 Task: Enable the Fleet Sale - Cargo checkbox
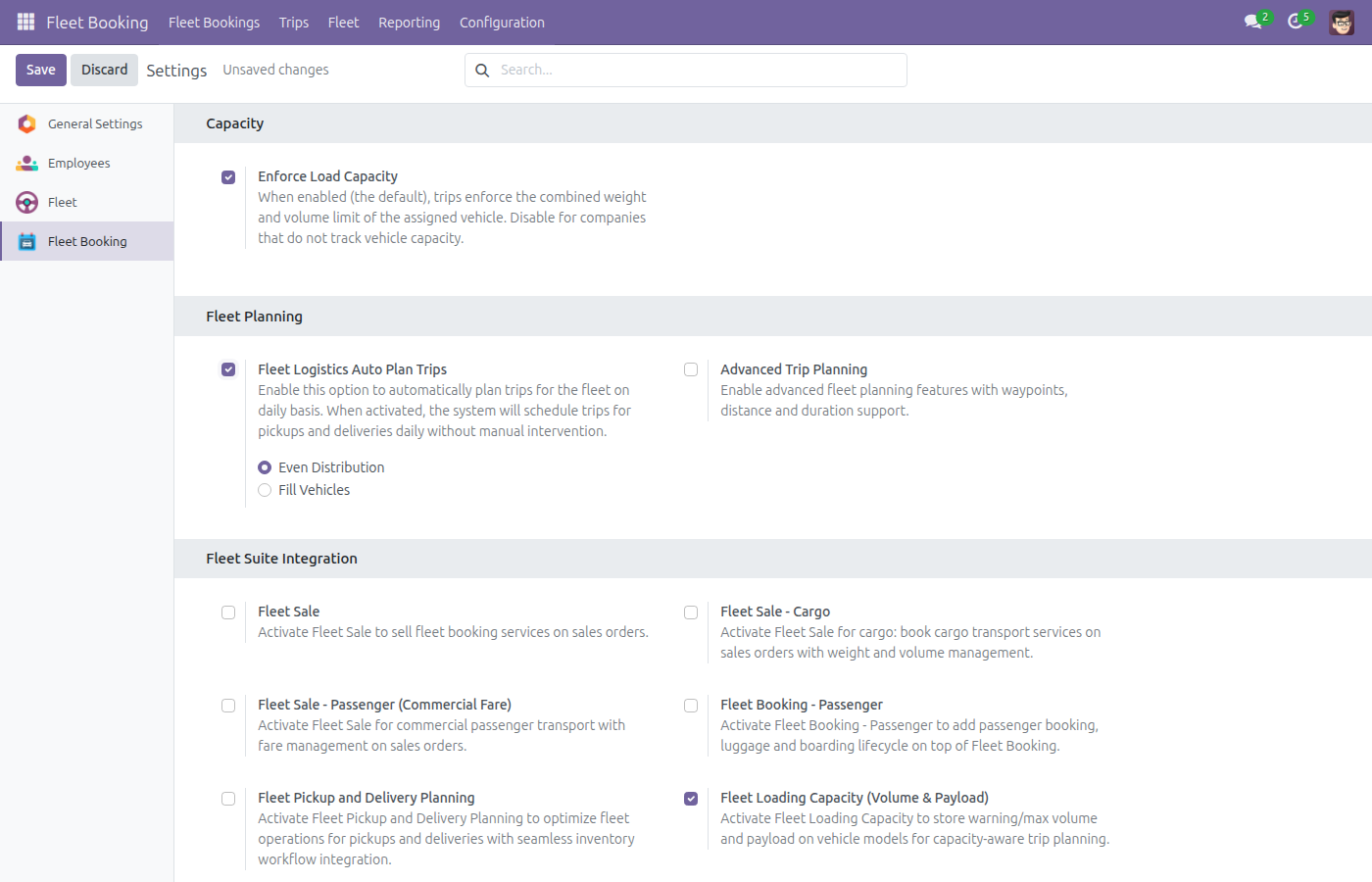point(691,612)
